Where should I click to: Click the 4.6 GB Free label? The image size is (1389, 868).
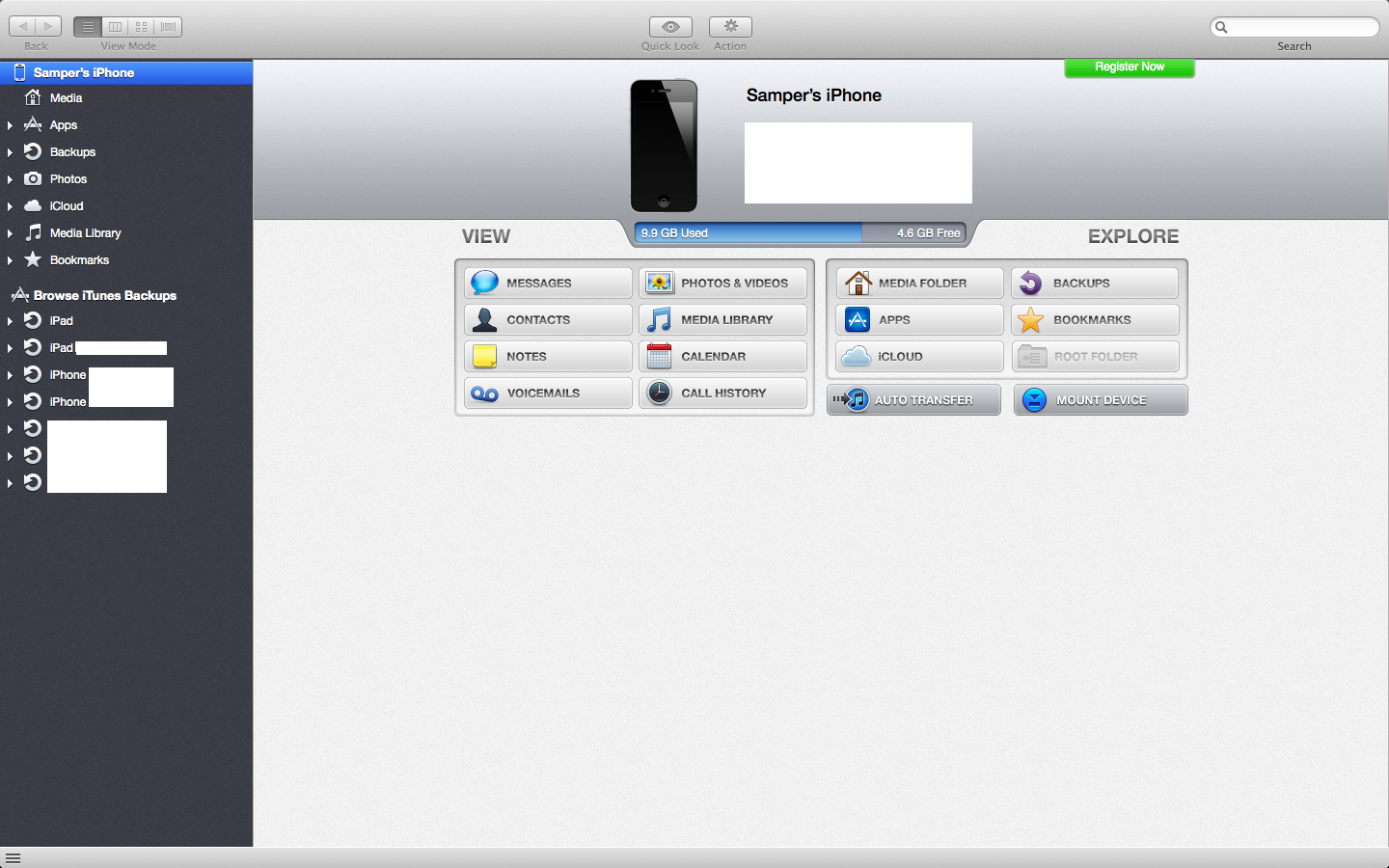tap(928, 233)
